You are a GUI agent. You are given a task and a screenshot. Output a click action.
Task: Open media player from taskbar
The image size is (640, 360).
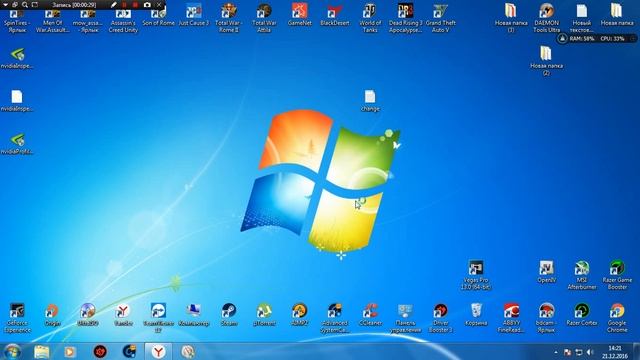click(x=70, y=351)
